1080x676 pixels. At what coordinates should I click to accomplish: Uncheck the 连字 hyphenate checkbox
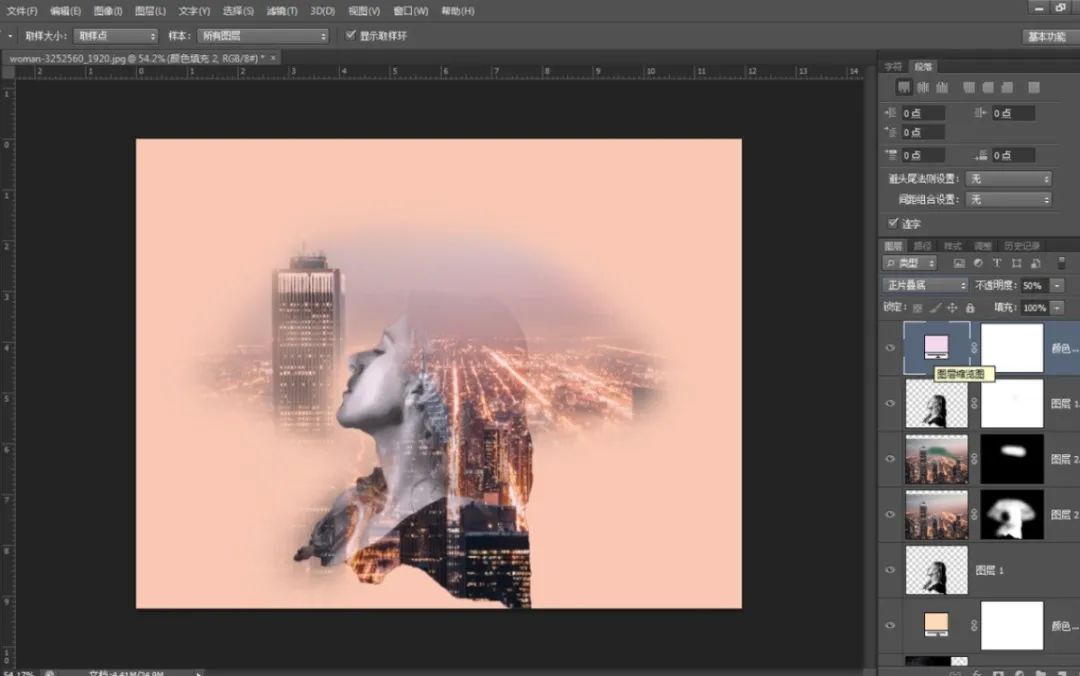click(x=893, y=223)
